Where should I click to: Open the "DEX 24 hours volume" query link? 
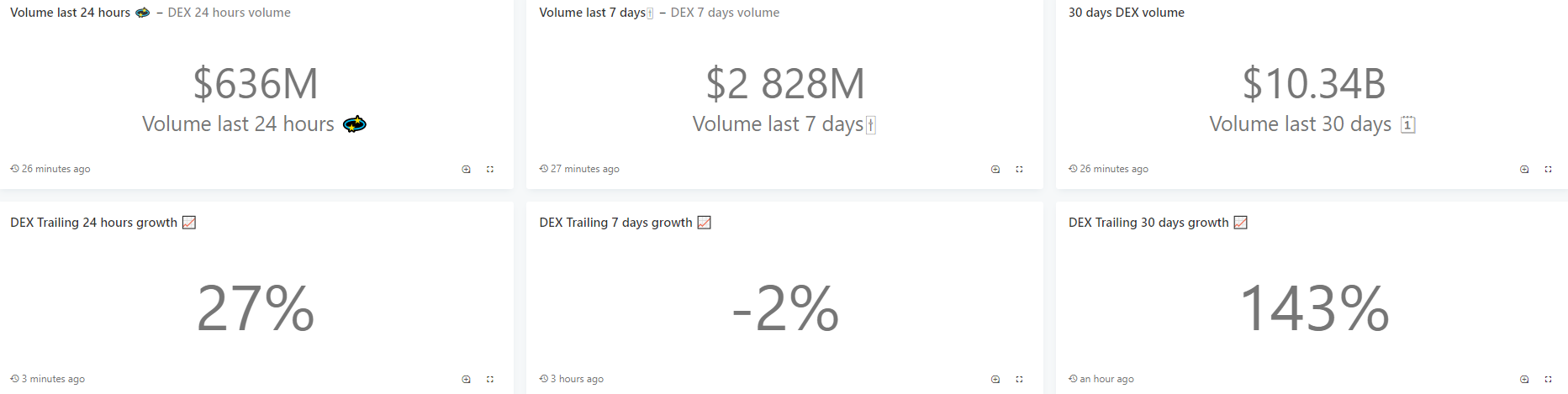click(229, 13)
